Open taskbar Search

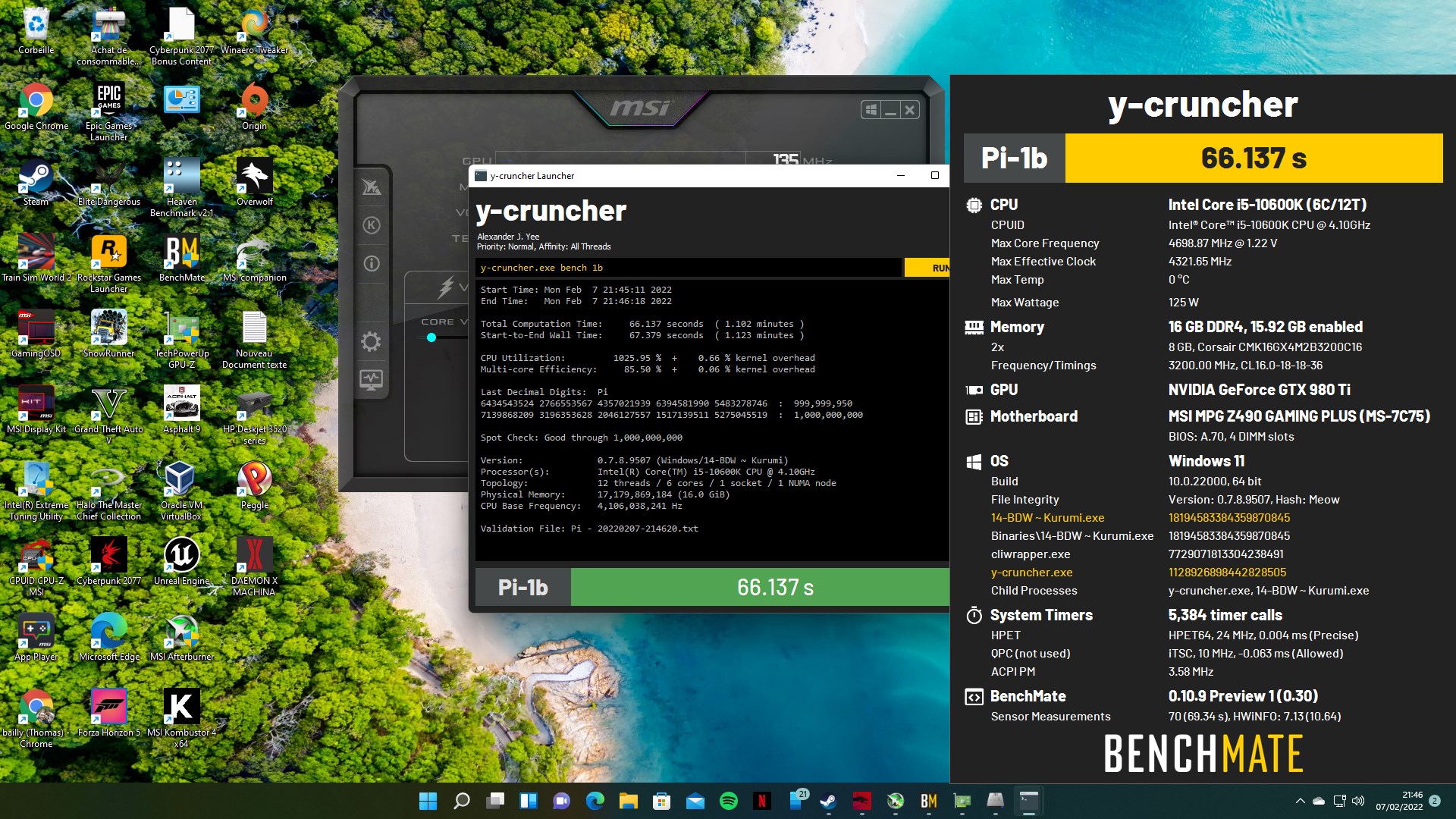[461, 801]
